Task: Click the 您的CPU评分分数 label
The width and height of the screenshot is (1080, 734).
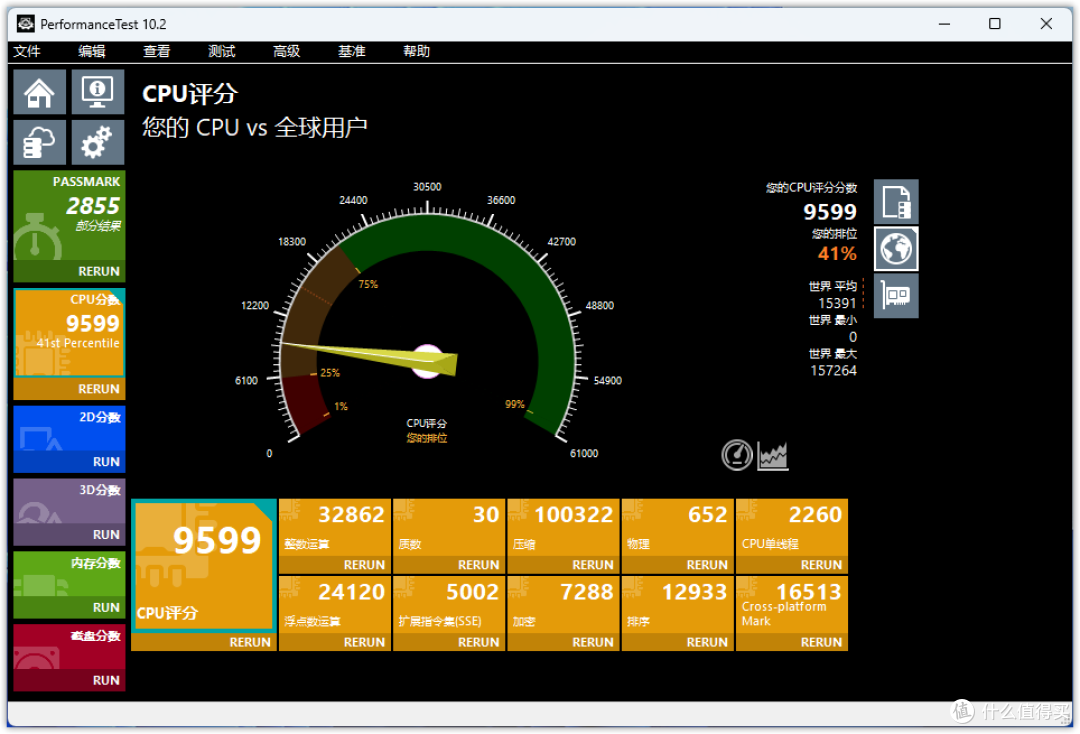Action: point(811,188)
